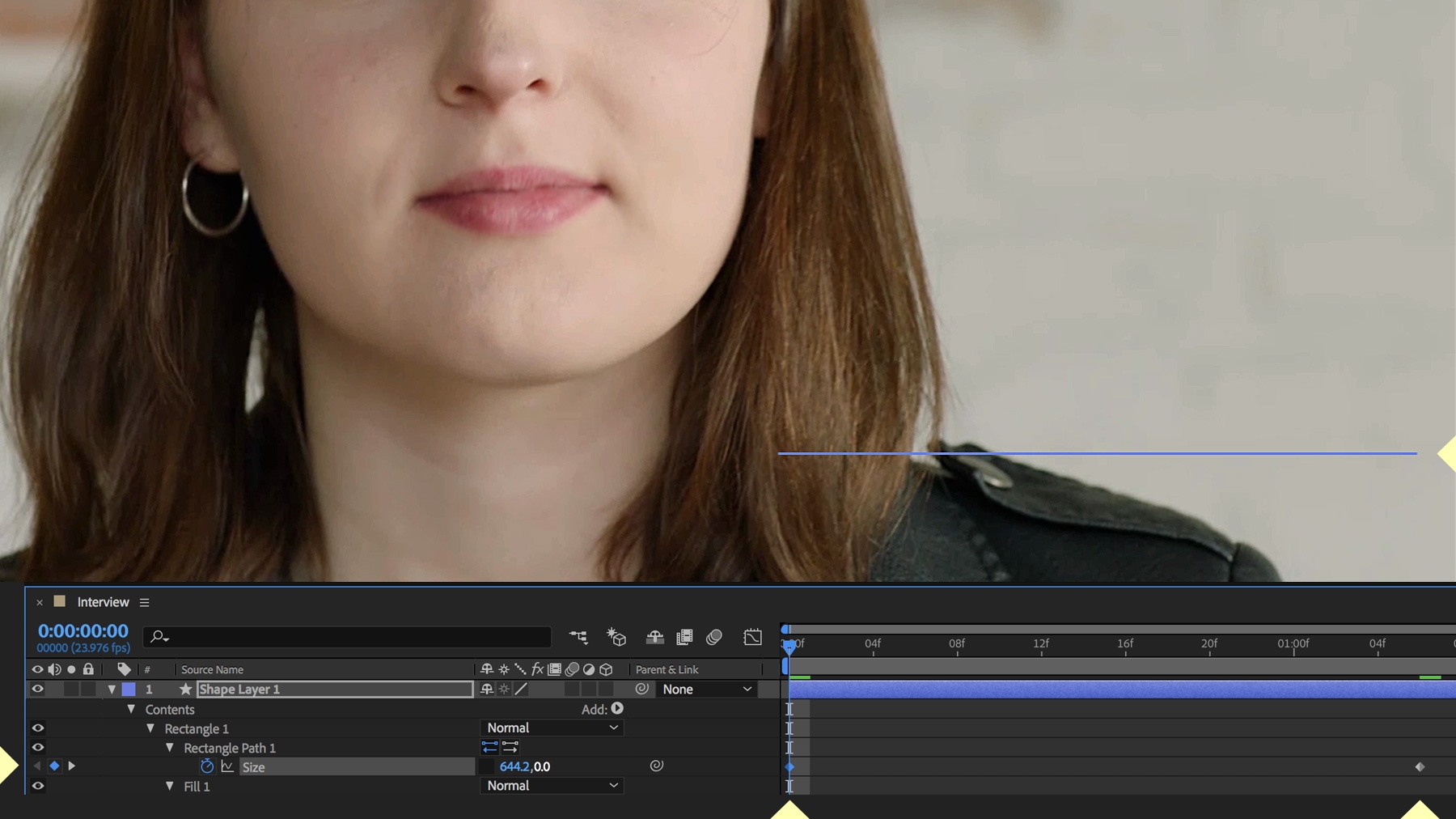This screenshot has height=819, width=1456.
Task: Open the None parent dropdown
Action: 705,689
